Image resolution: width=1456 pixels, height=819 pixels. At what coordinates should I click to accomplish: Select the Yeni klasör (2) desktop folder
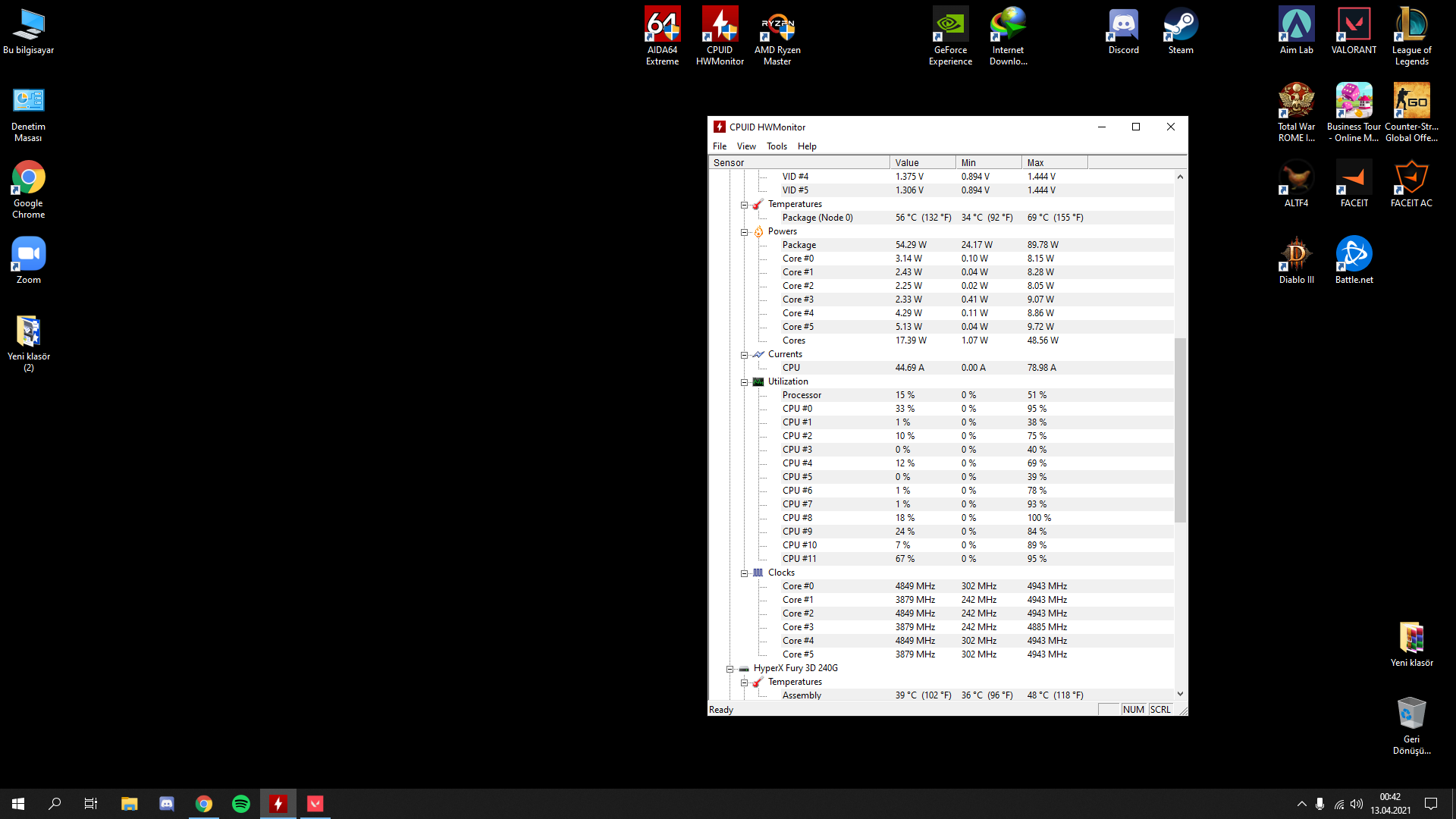tap(28, 343)
